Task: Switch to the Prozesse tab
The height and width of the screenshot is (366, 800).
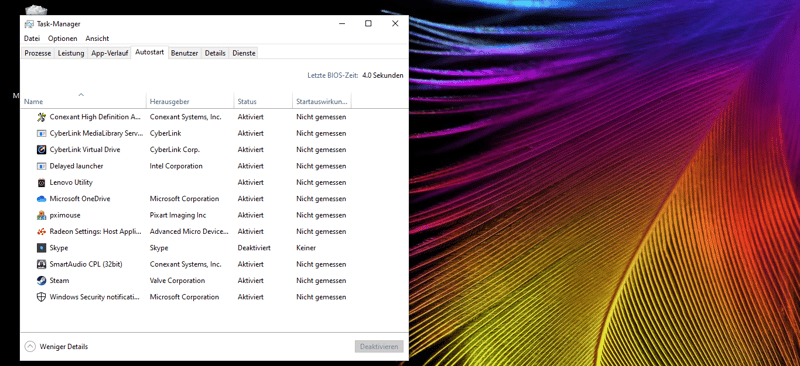Action: (x=38, y=53)
